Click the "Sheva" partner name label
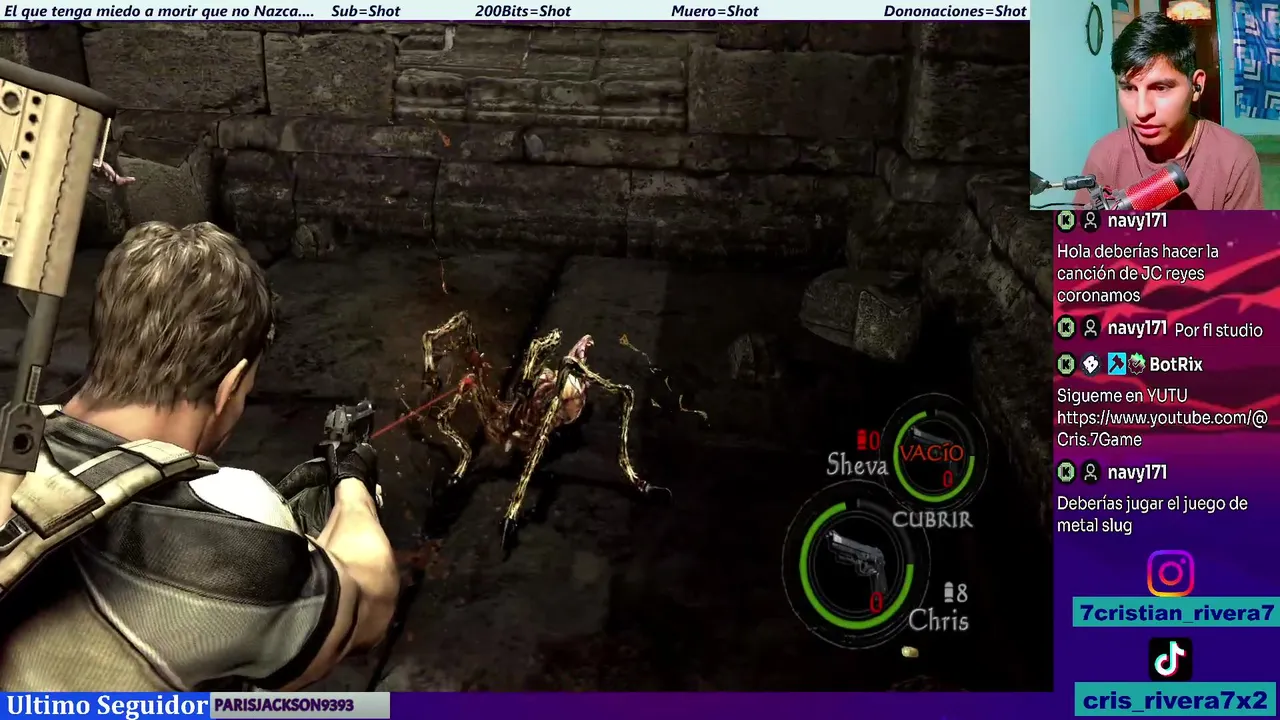Screen dimensions: 1280x720 click(857, 464)
